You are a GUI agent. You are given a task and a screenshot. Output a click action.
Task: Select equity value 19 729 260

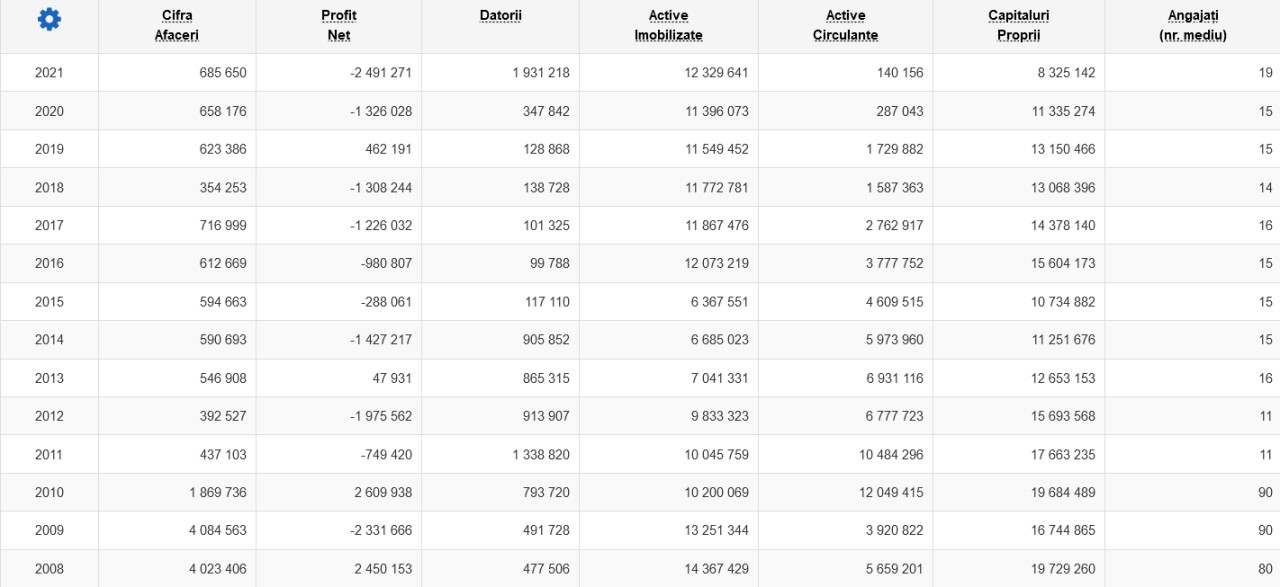click(1064, 568)
